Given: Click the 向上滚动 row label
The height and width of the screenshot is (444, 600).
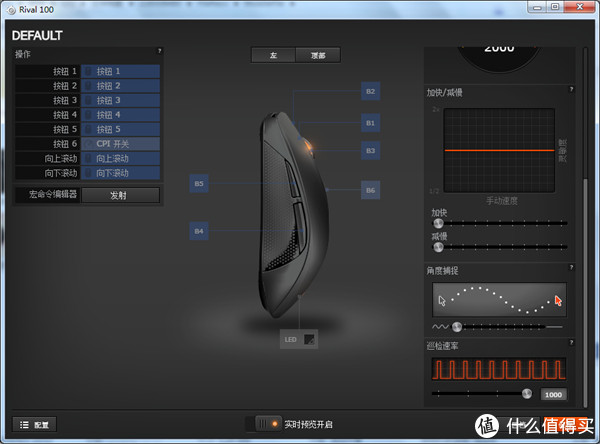Looking at the screenshot, I should click(x=61, y=158).
